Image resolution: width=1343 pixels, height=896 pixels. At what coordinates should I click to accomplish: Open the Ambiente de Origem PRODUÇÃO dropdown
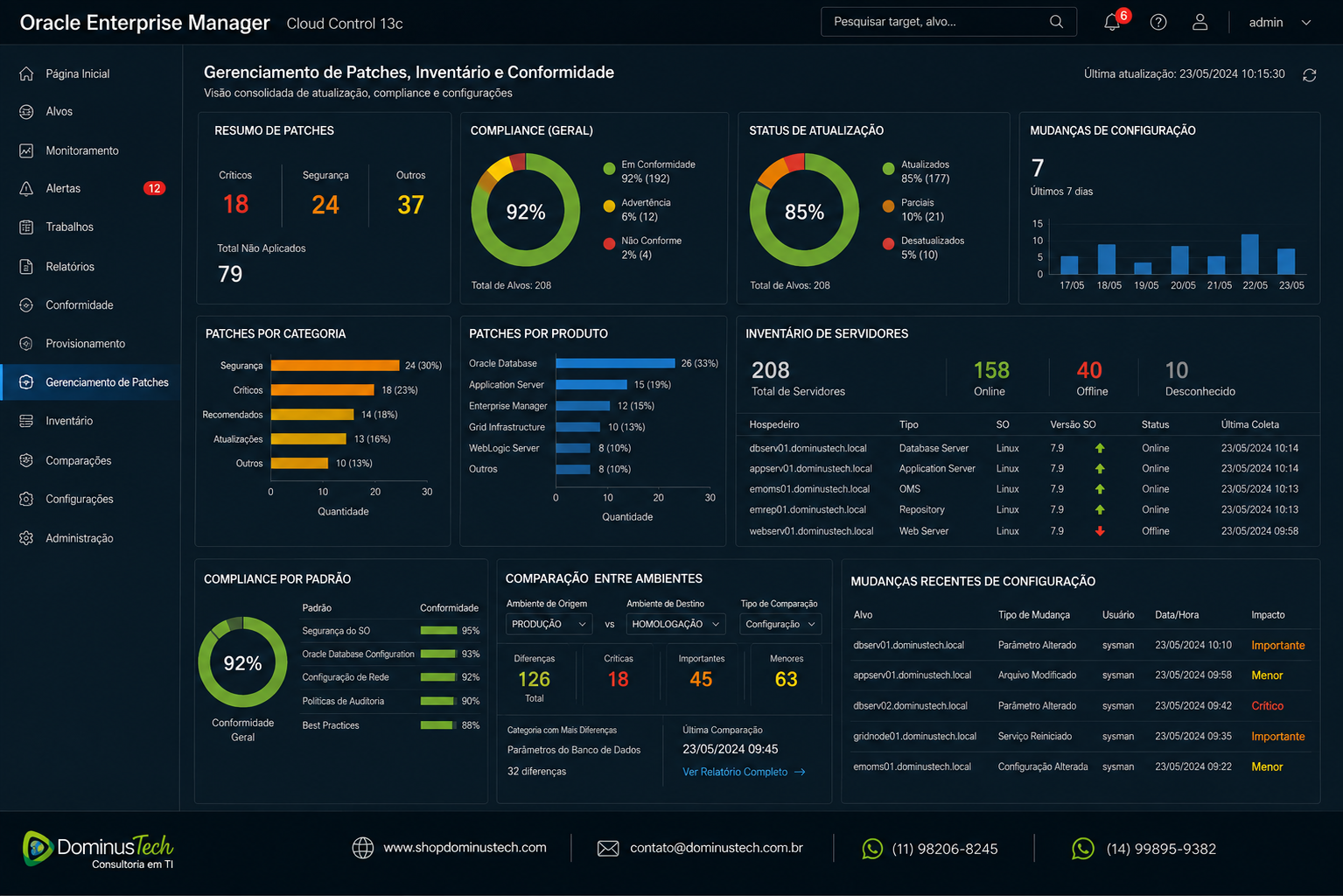coord(549,624)
